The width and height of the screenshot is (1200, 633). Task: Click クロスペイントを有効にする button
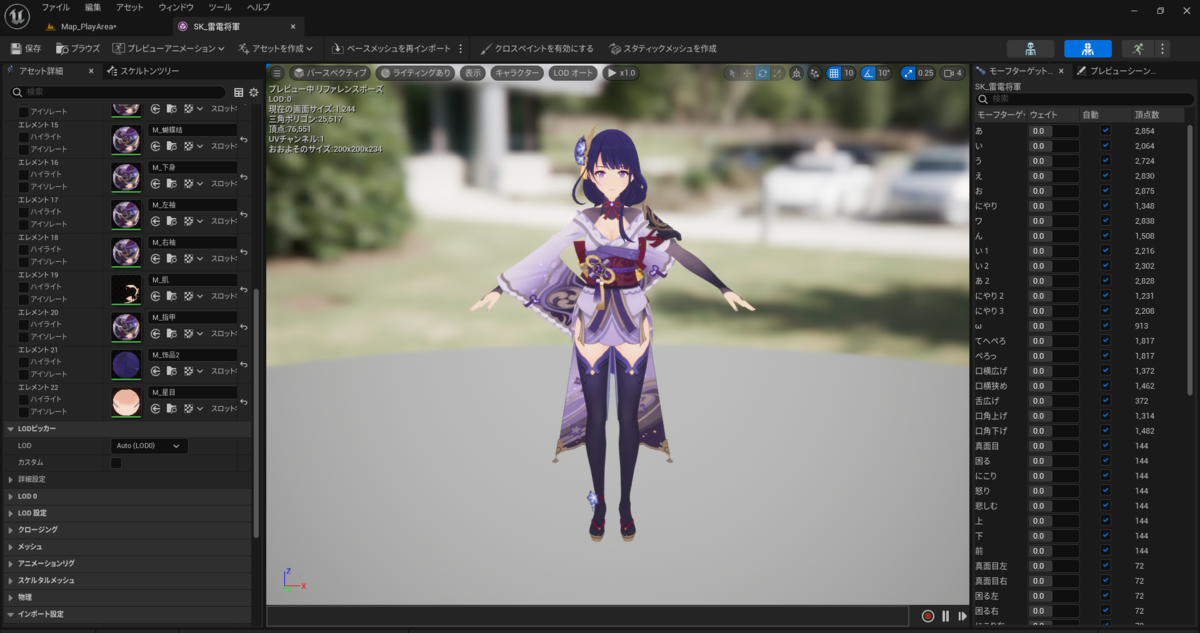536,48
